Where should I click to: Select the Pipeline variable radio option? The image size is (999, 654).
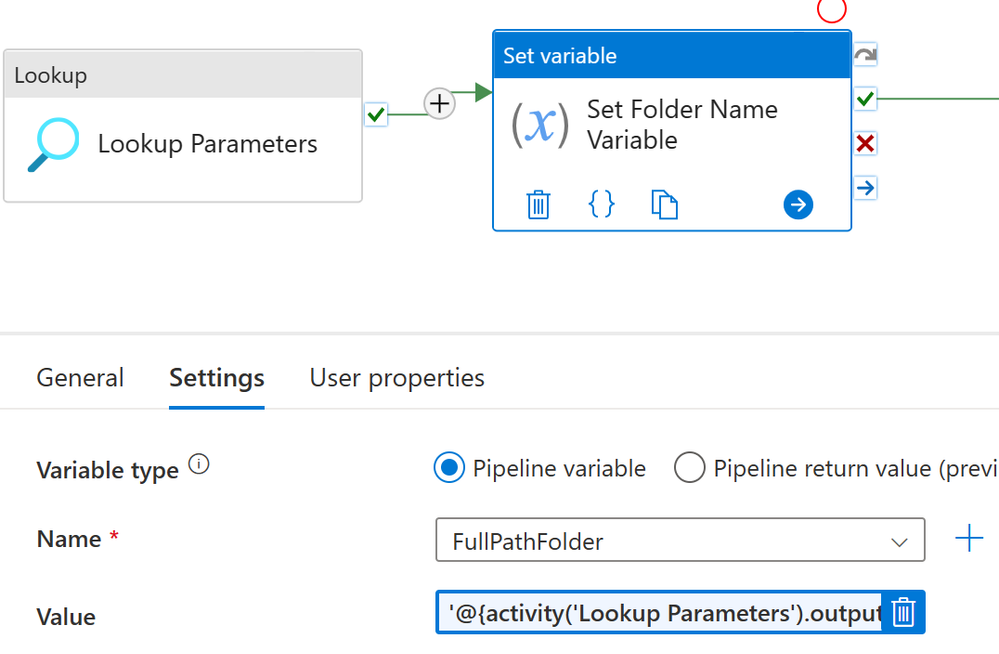(449, 468)
